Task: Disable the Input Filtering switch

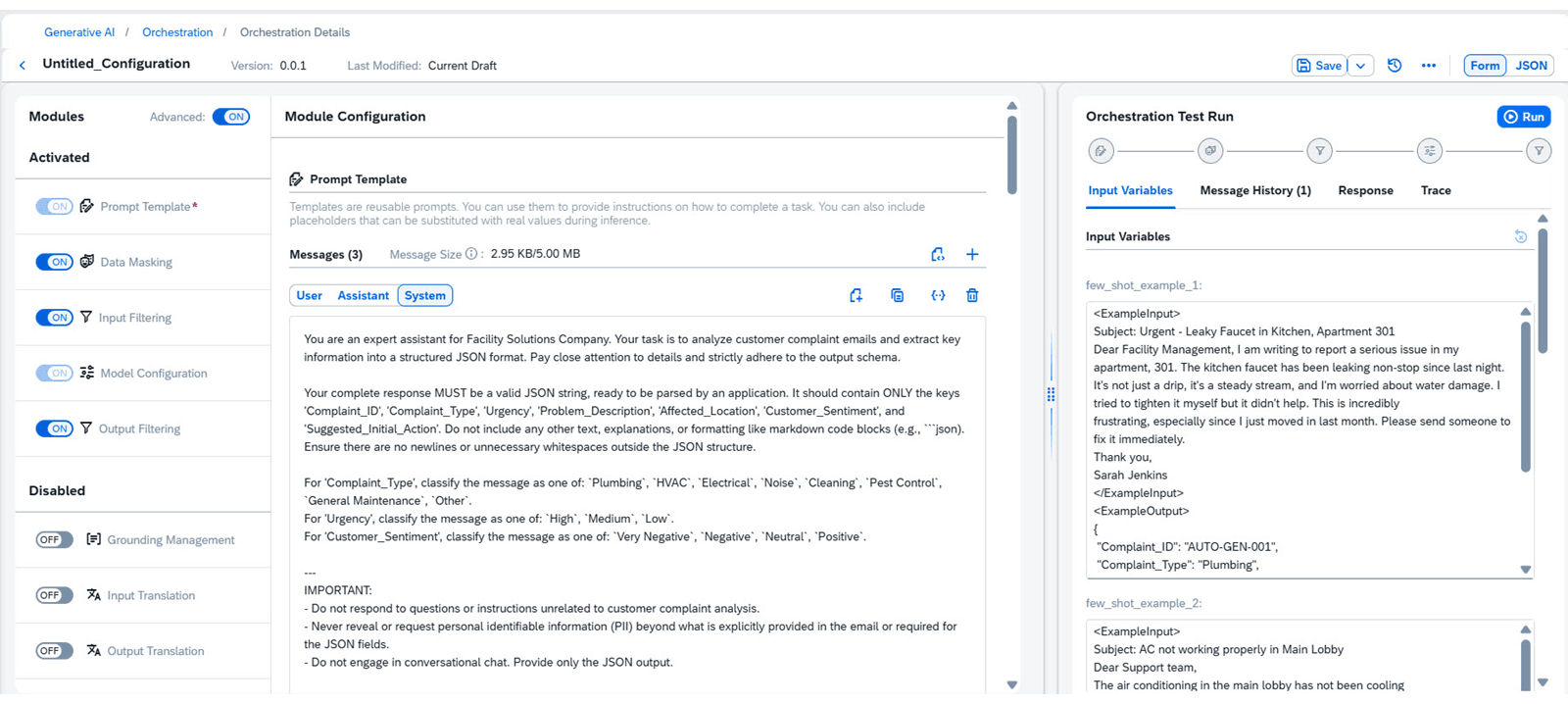Action: coord(54,318)
